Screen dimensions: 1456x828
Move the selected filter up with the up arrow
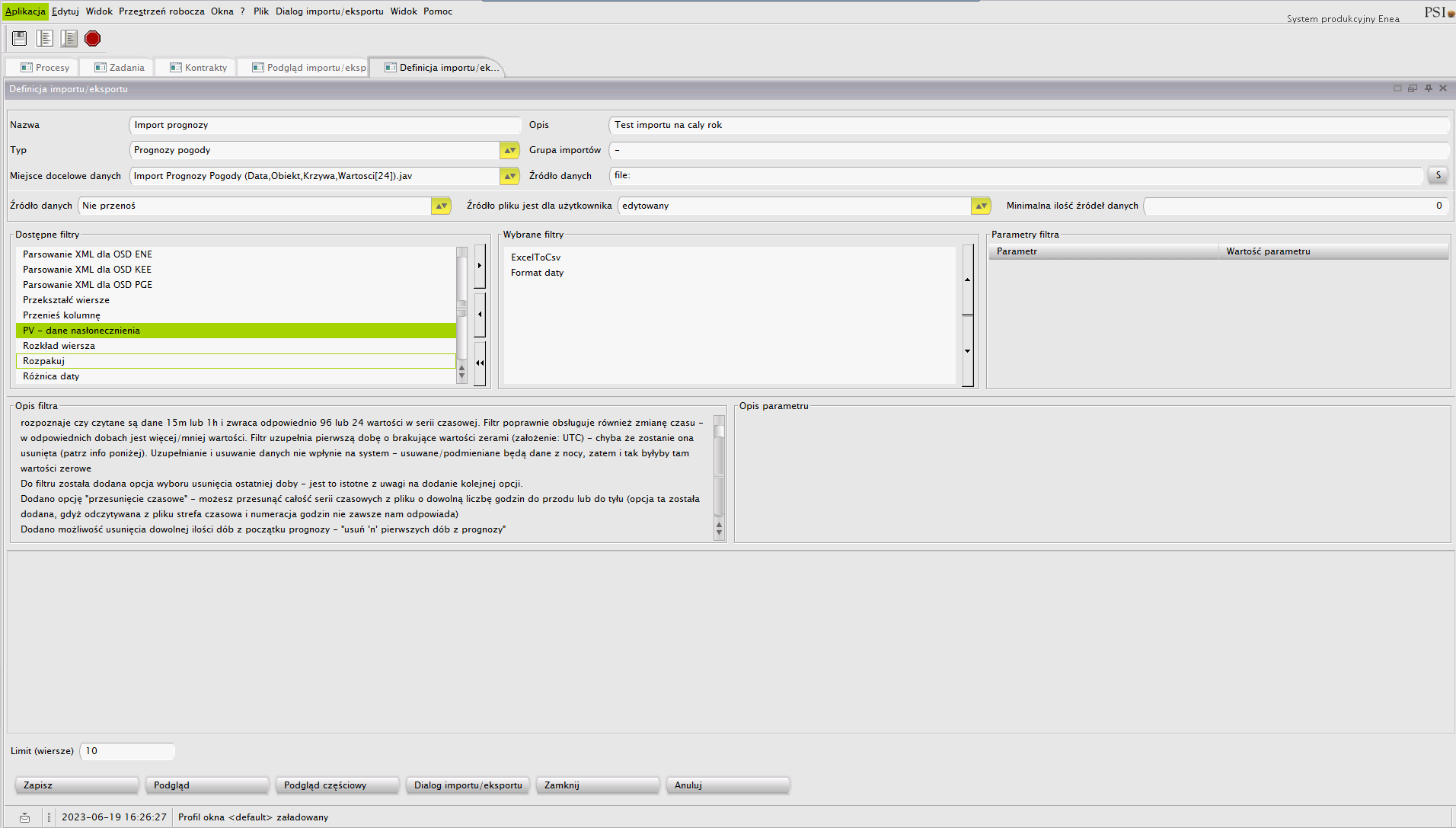968,280
